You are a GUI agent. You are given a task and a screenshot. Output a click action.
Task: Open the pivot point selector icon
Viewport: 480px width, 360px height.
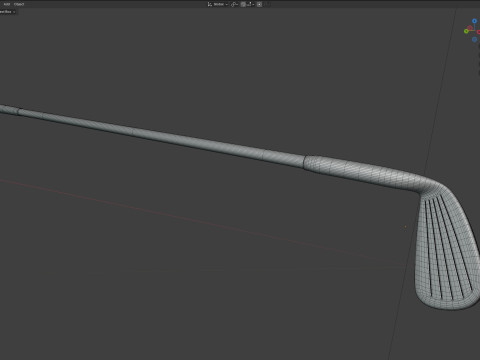tap(234, 4)
